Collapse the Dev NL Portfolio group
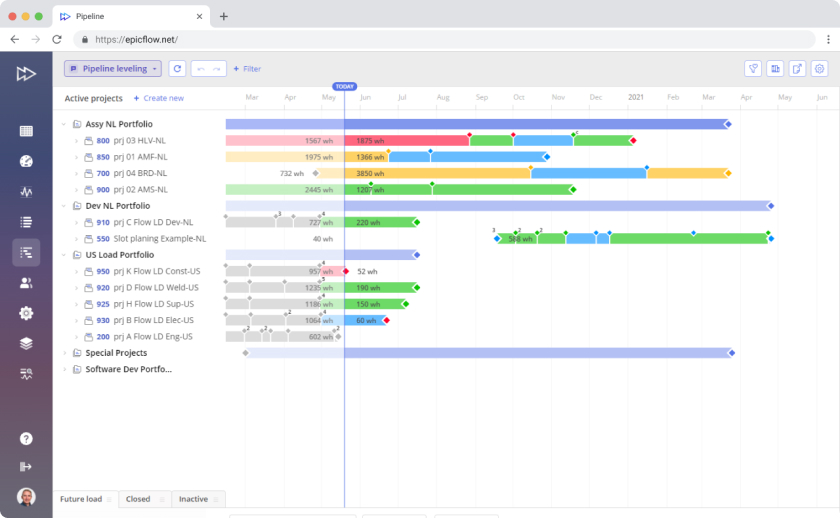 tap(64, 206)
